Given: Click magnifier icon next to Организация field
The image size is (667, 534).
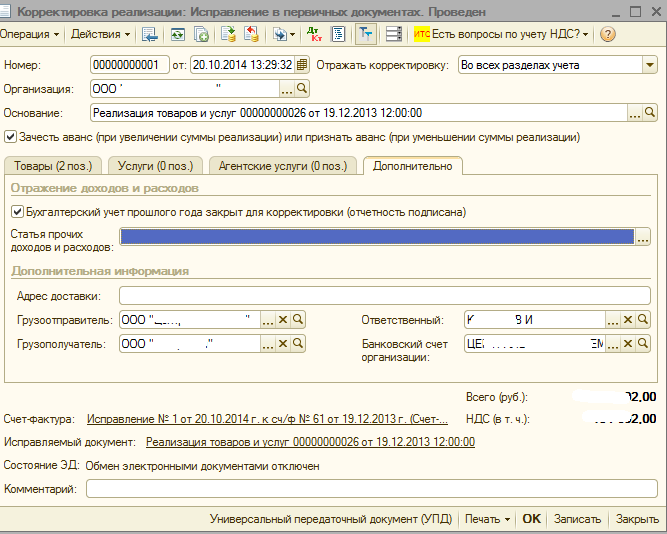Looking at the screenshot, I should point(302,89).
